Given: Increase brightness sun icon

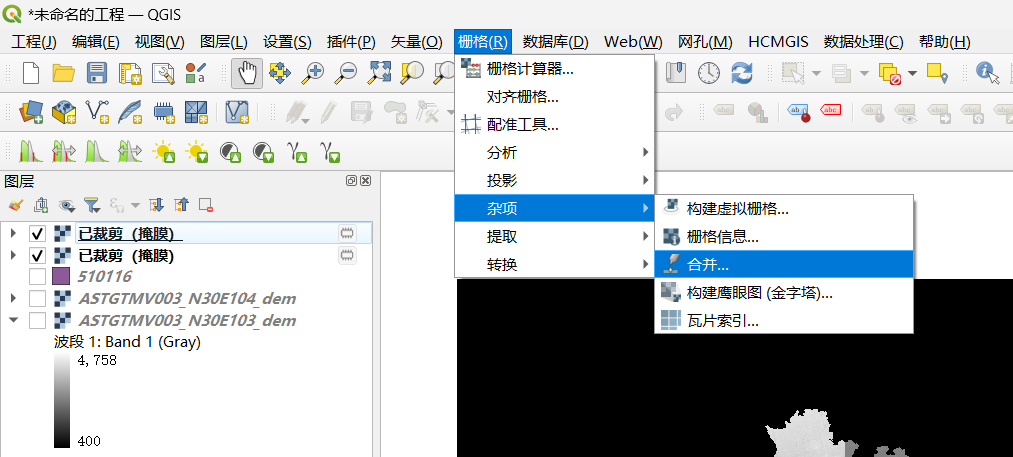Looking at the screenshot, I should coord(163,151).
